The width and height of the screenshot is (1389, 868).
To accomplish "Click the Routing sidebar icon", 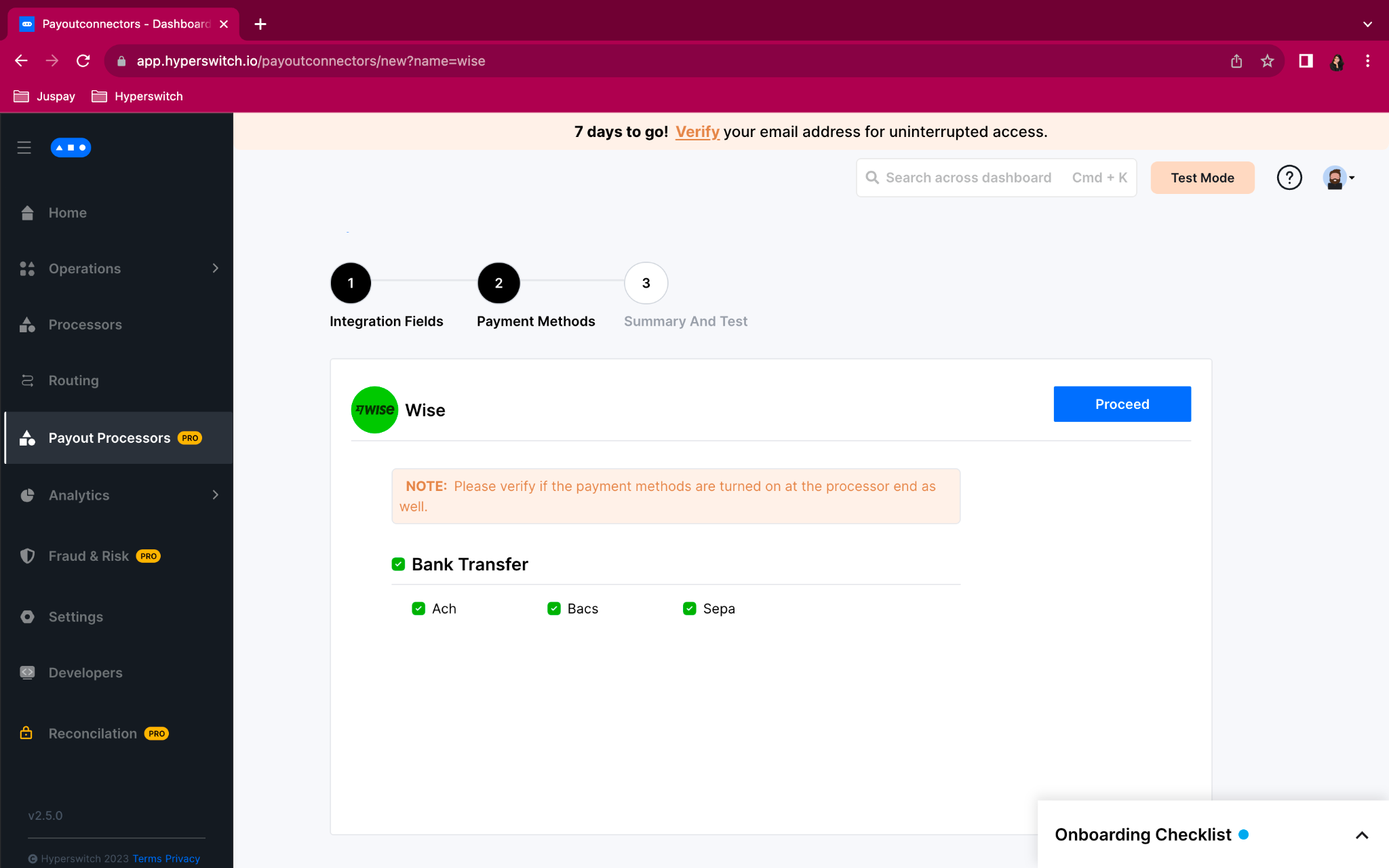I will click(27, 380).
